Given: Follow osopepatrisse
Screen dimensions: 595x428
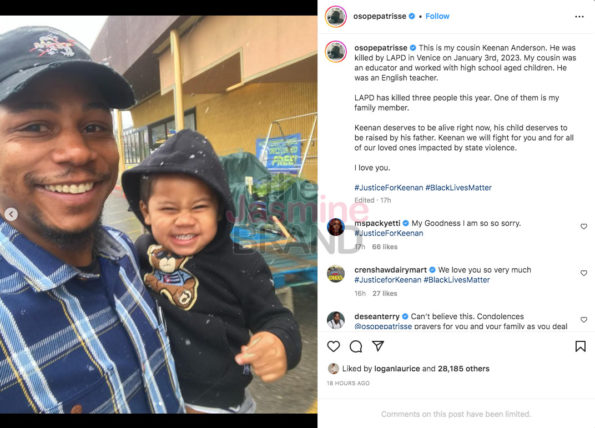Looking at the screenshot, I should pyautogui.click(x=437, y=16).
